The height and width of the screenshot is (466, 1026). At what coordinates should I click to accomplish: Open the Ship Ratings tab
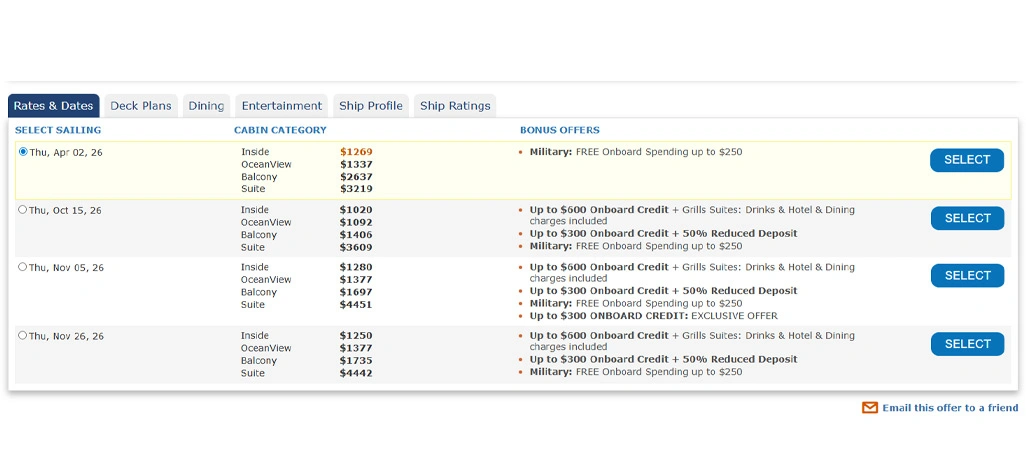455,106
